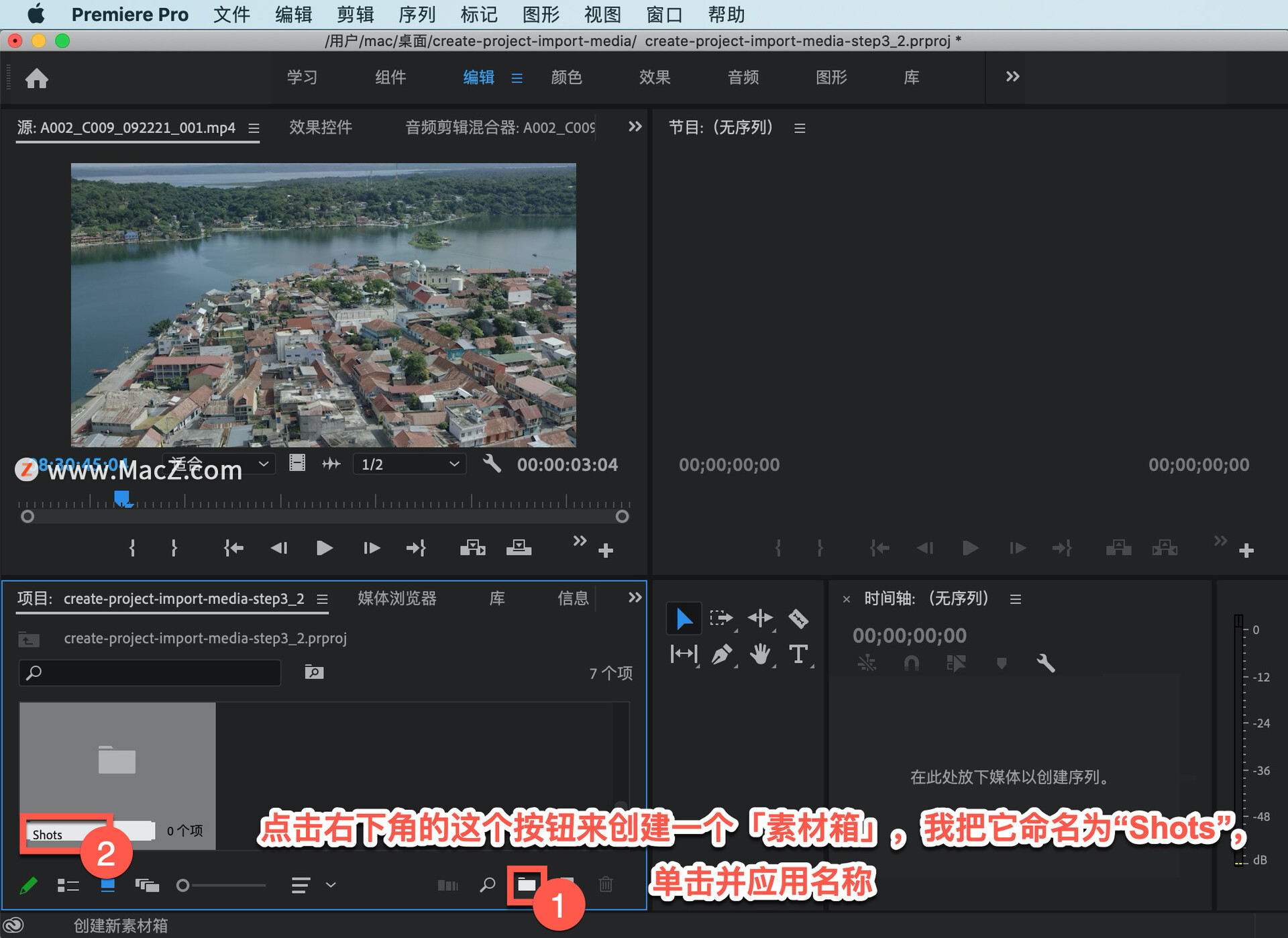The image size is (1288, 938).
Task: Select the Hand tool
Action: pyautogui.click(x=760, y=654)
